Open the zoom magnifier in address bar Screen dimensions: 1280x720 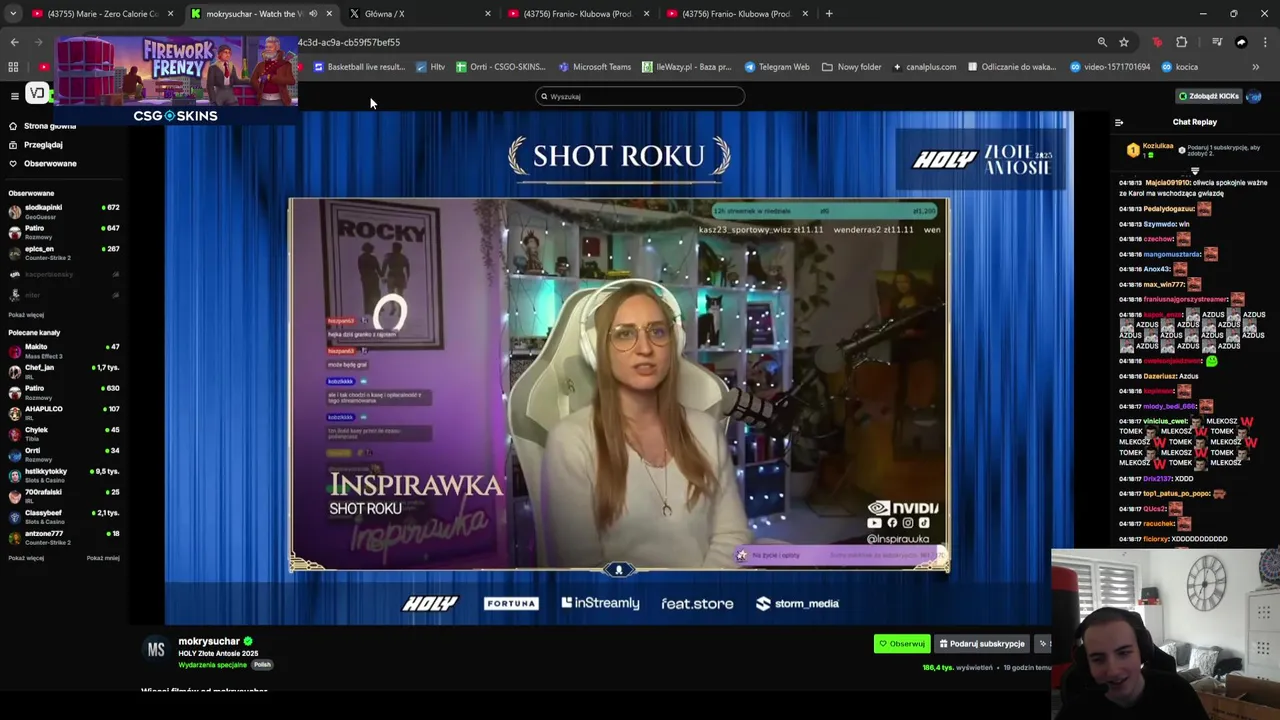click(x=1102, y=42)
